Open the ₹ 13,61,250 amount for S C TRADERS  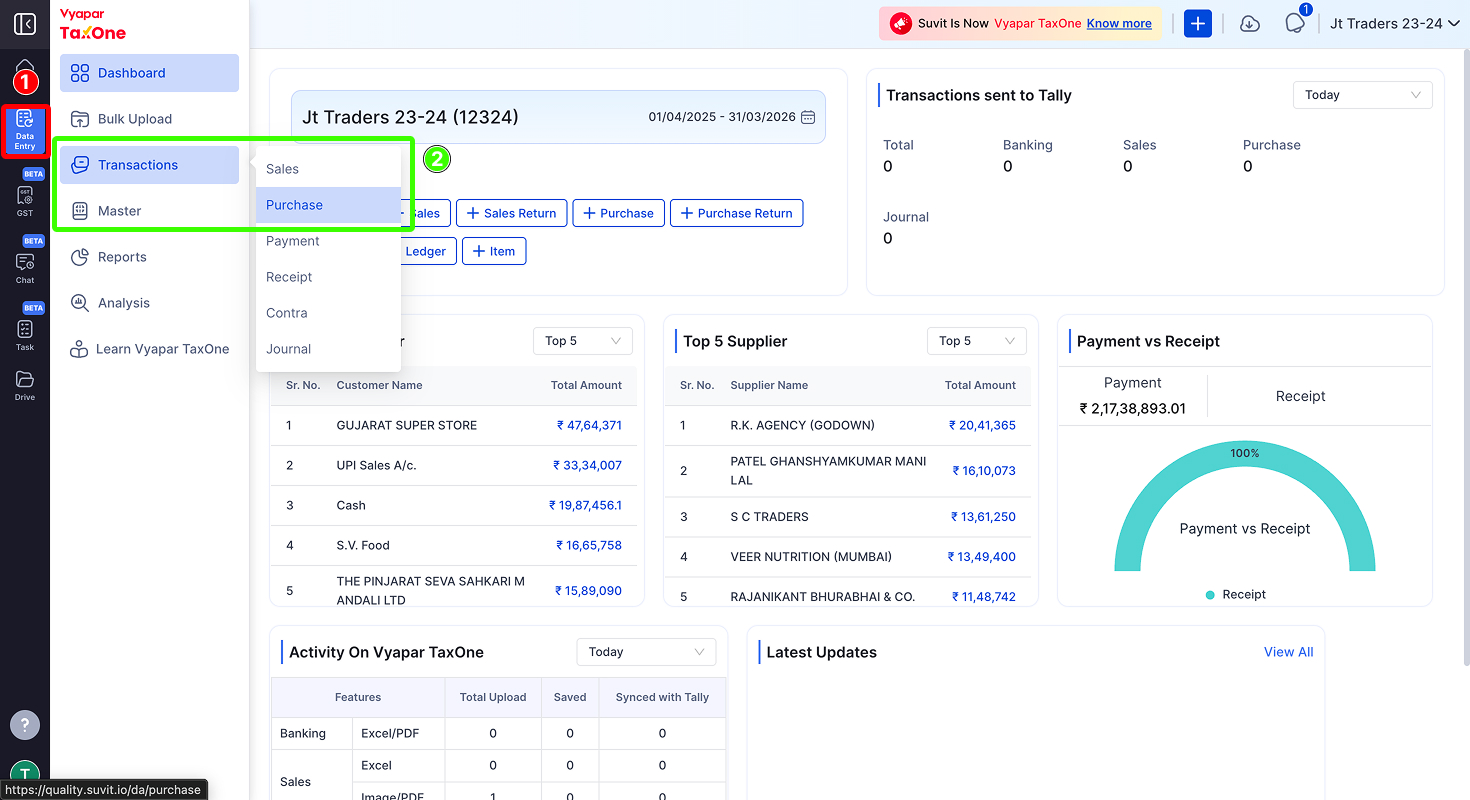click(983, 517)
